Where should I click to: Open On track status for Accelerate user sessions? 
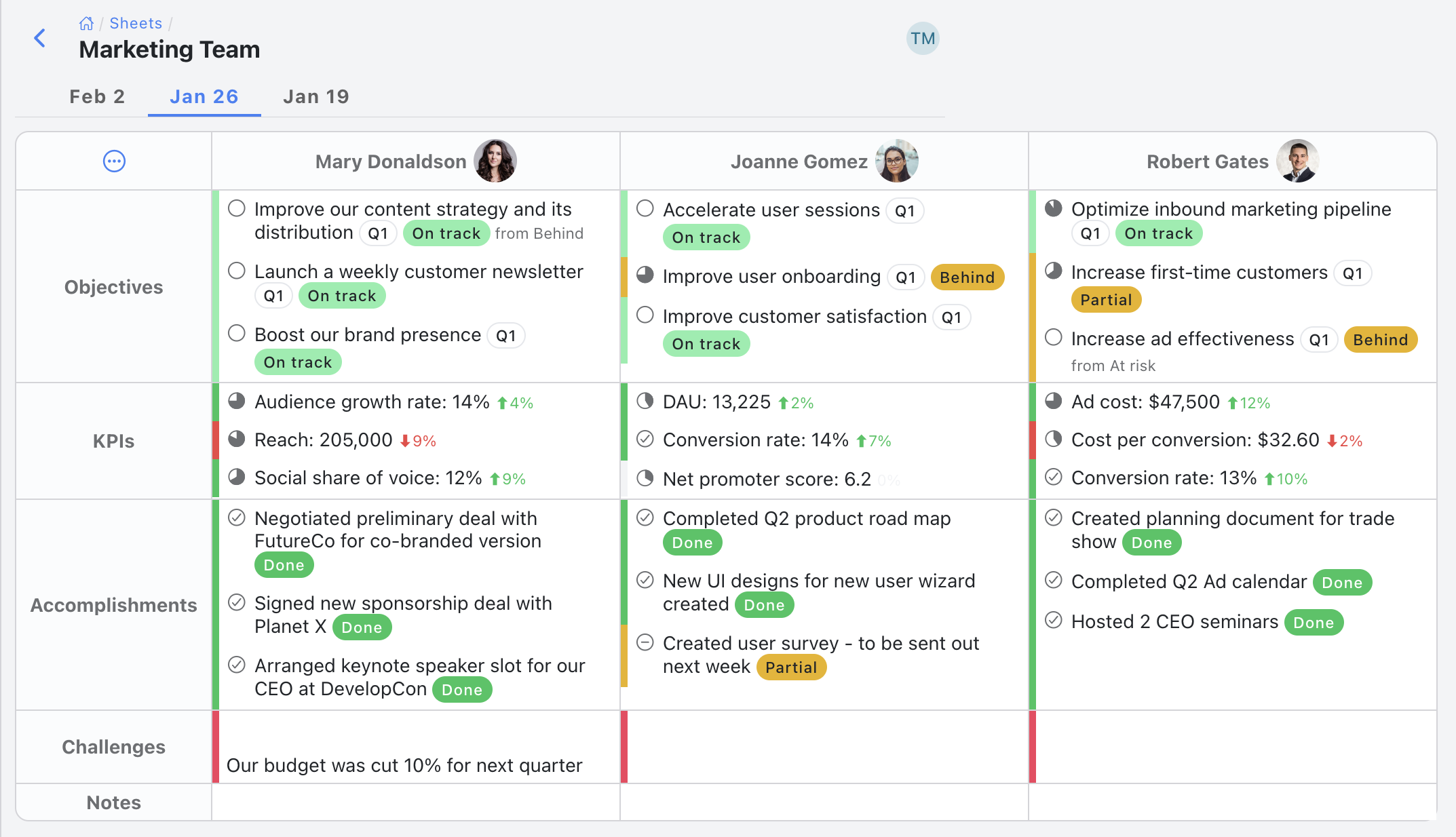(706, 237)
